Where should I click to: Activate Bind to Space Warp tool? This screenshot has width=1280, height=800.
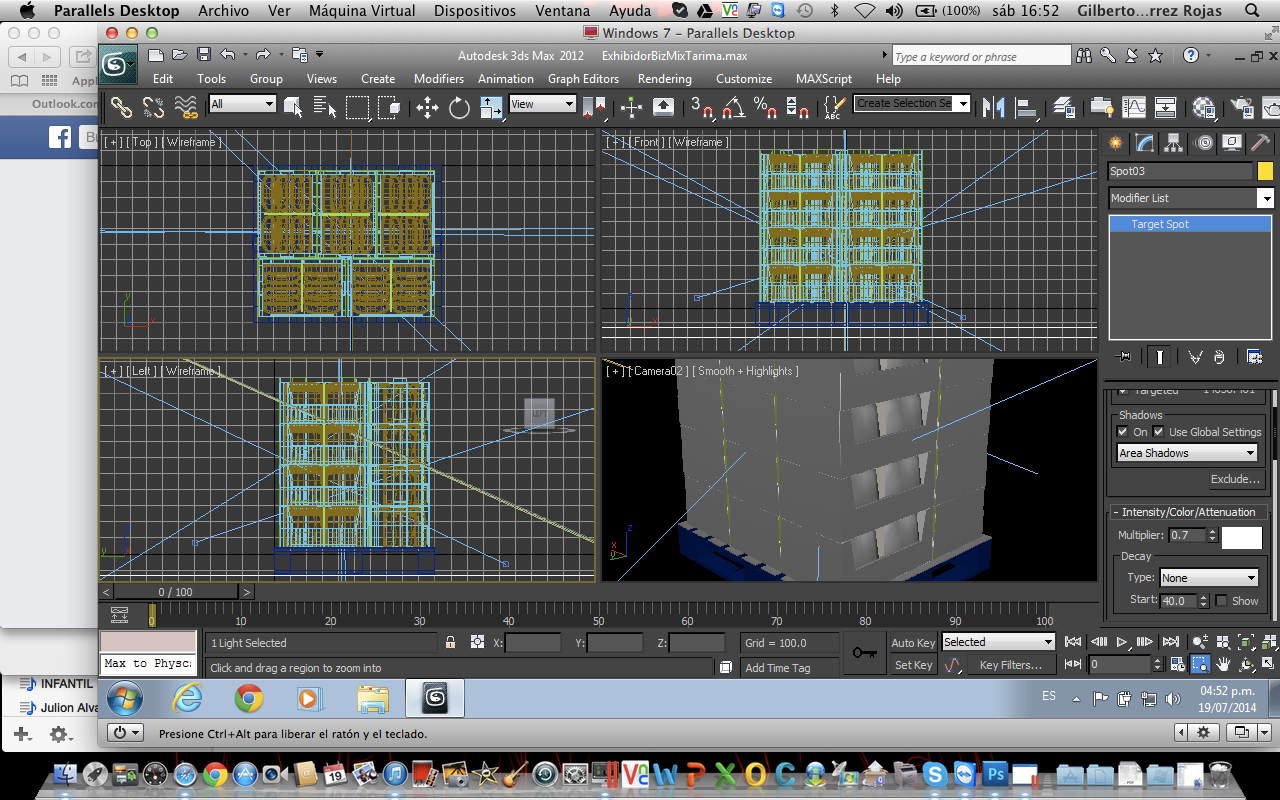point(185,106)
